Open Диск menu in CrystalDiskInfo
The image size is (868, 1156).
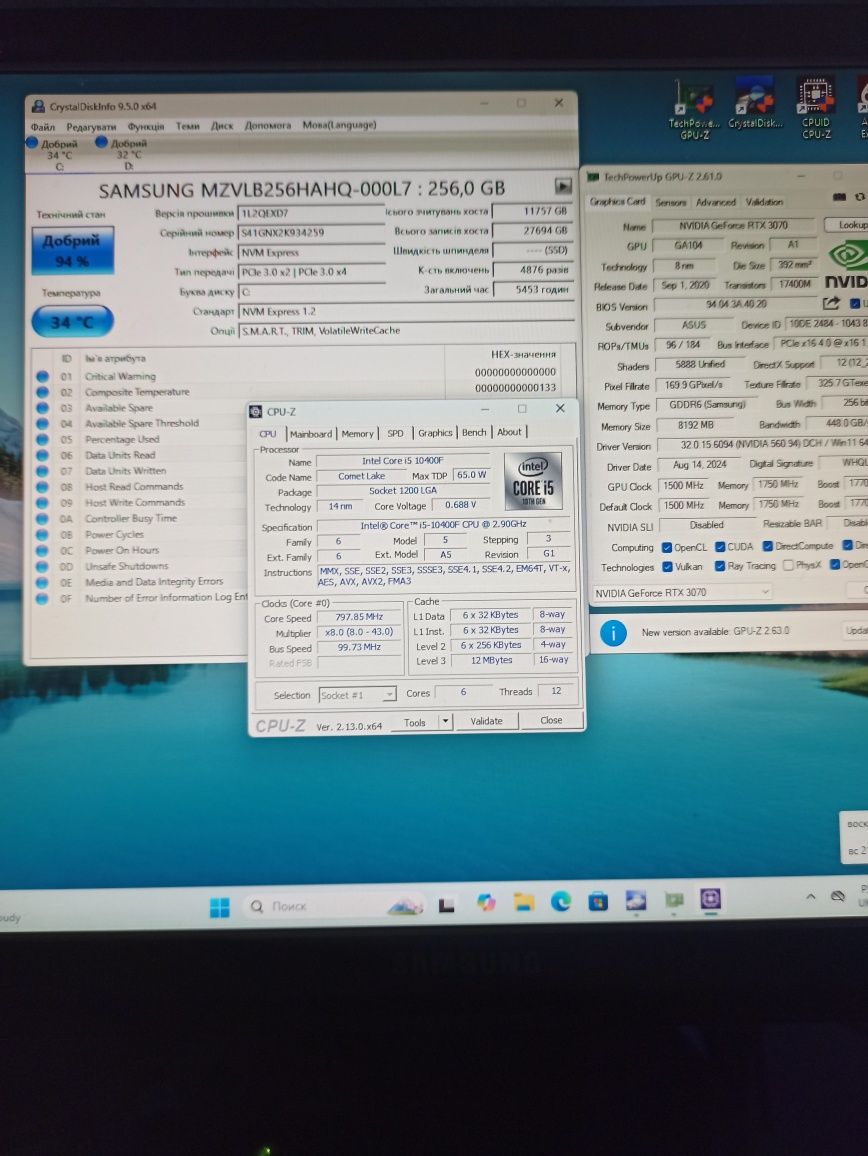222,126
